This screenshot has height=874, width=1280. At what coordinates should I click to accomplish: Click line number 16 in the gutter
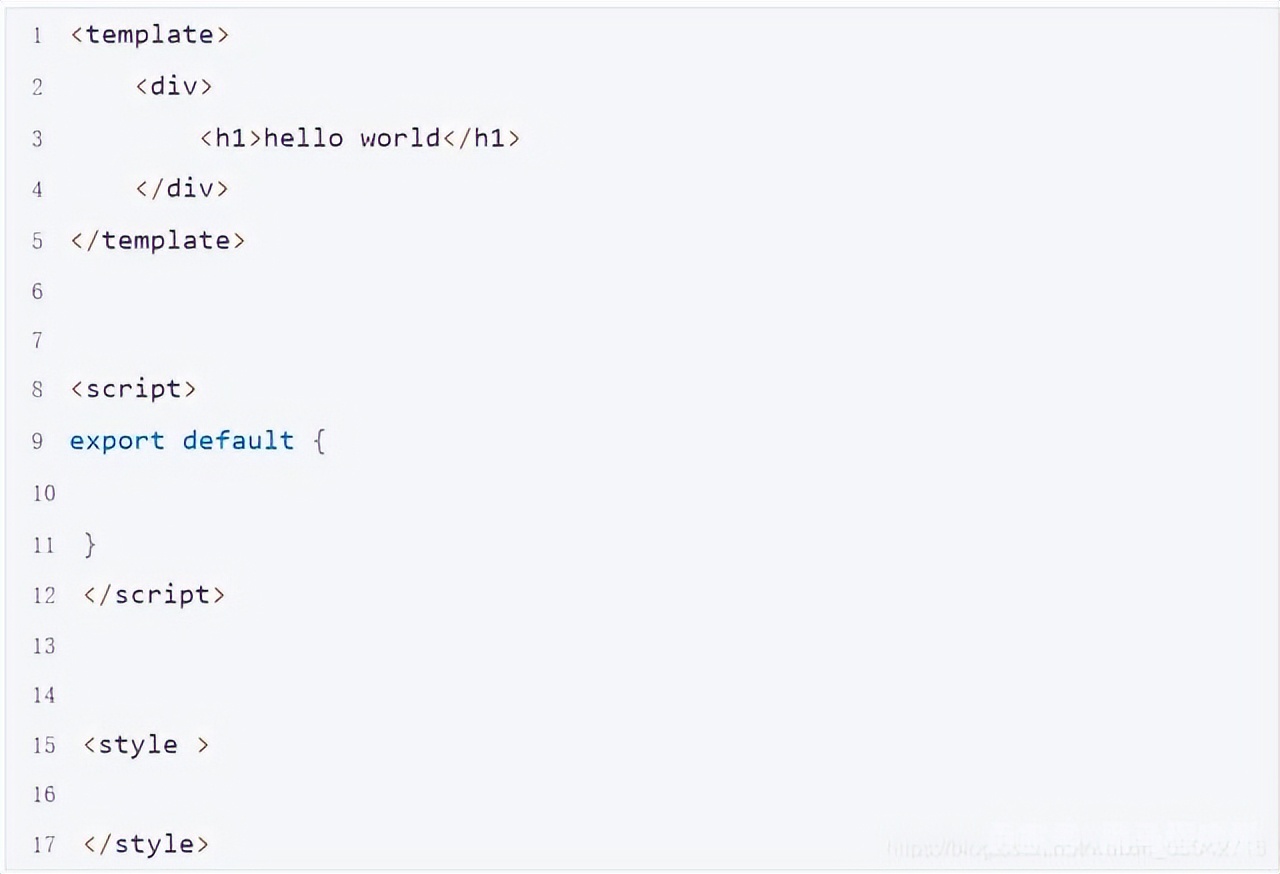click(x=43, y=795)
